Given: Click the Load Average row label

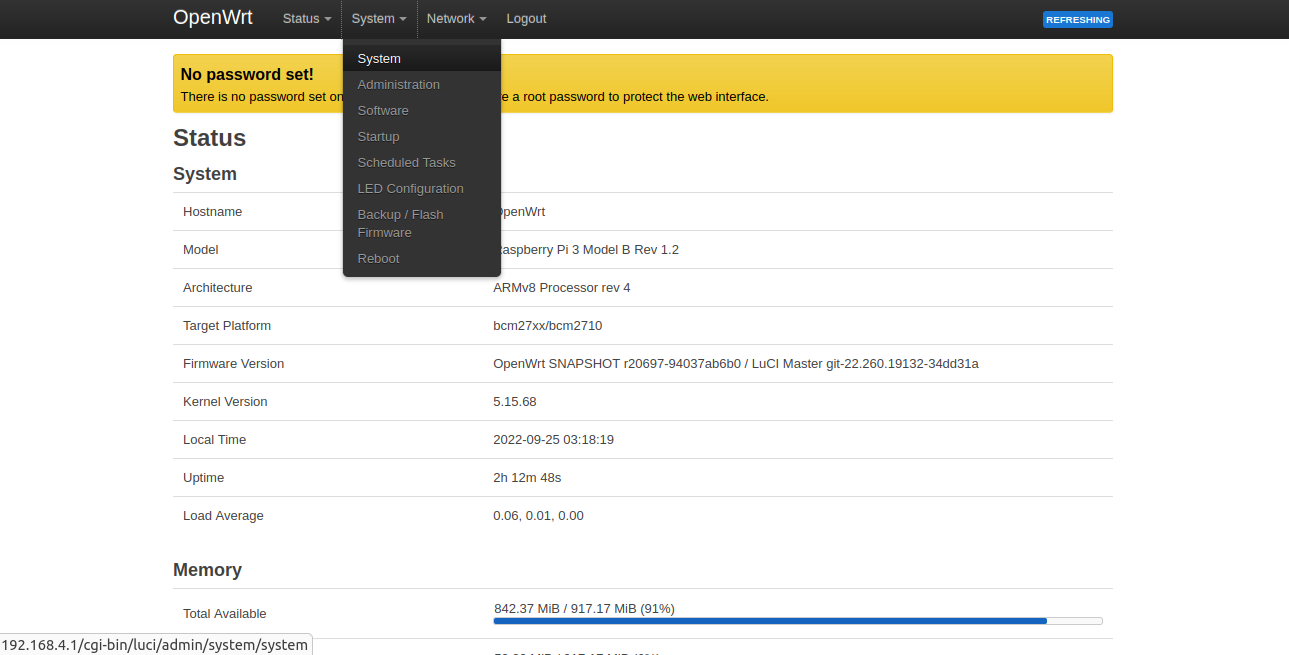Looking at the screenshot, I should point(224,516).
